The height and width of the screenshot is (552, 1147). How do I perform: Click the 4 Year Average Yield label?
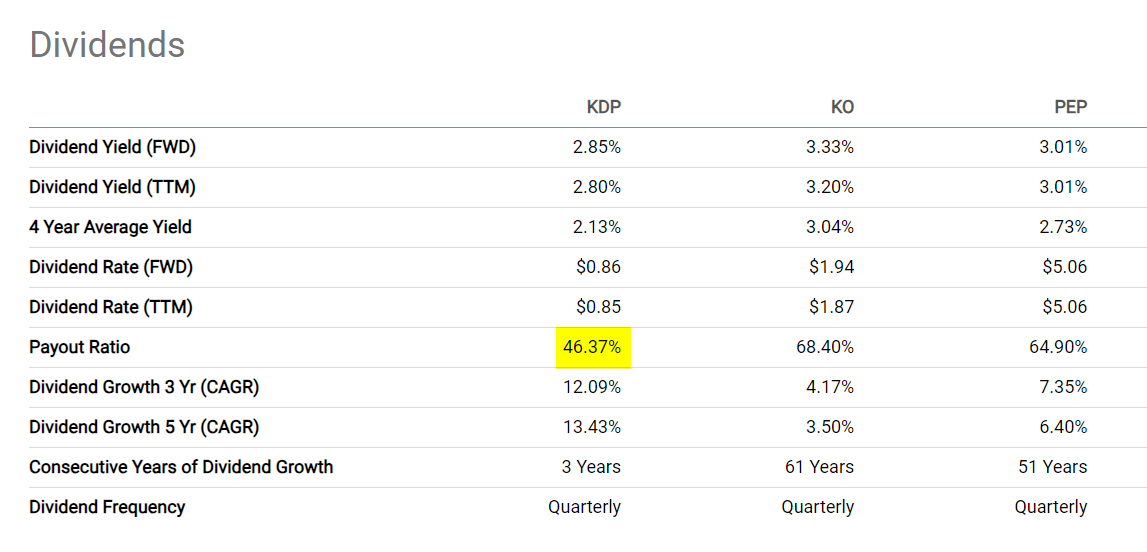coord(110,227)
